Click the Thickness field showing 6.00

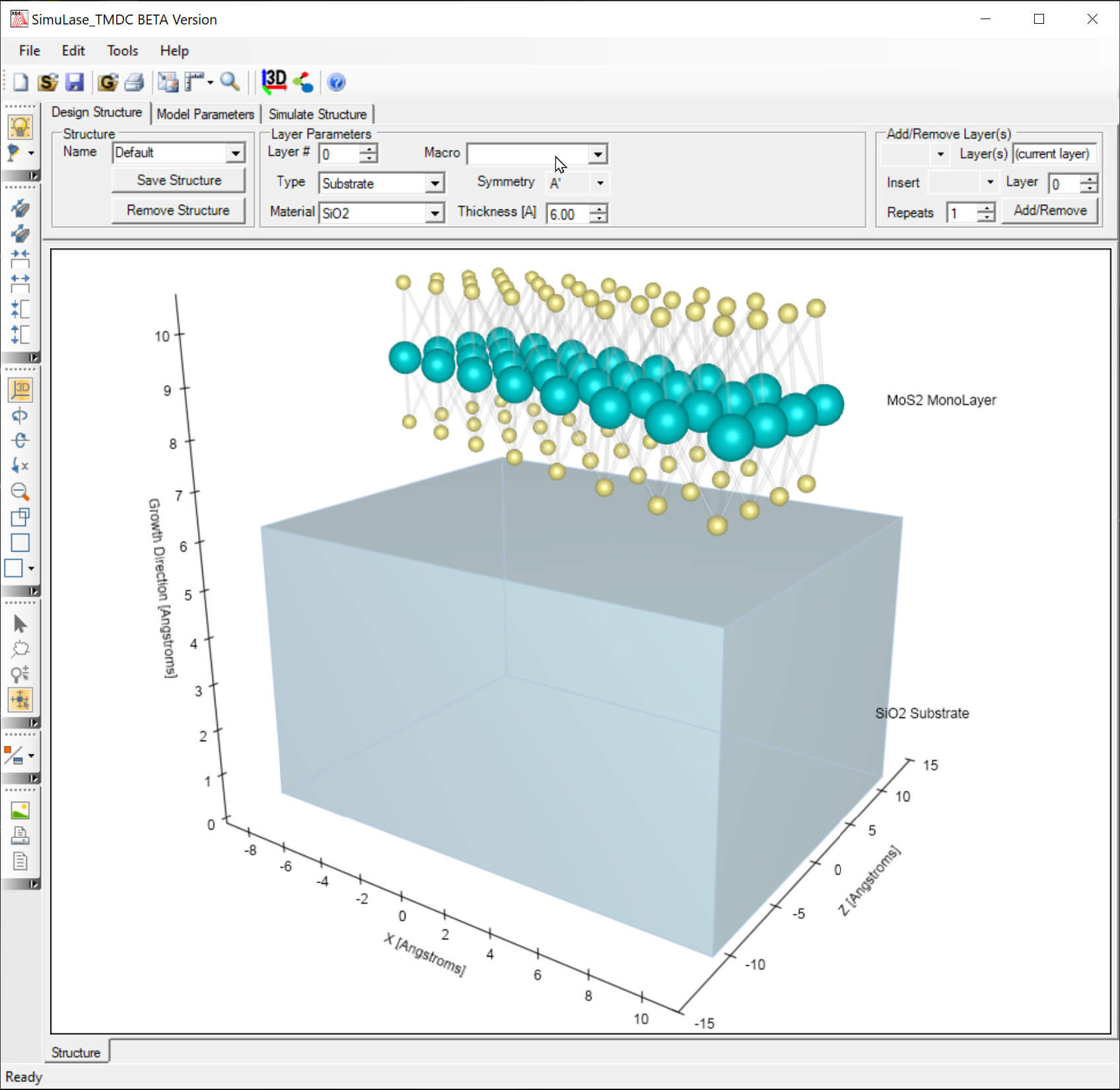(568, 214)
